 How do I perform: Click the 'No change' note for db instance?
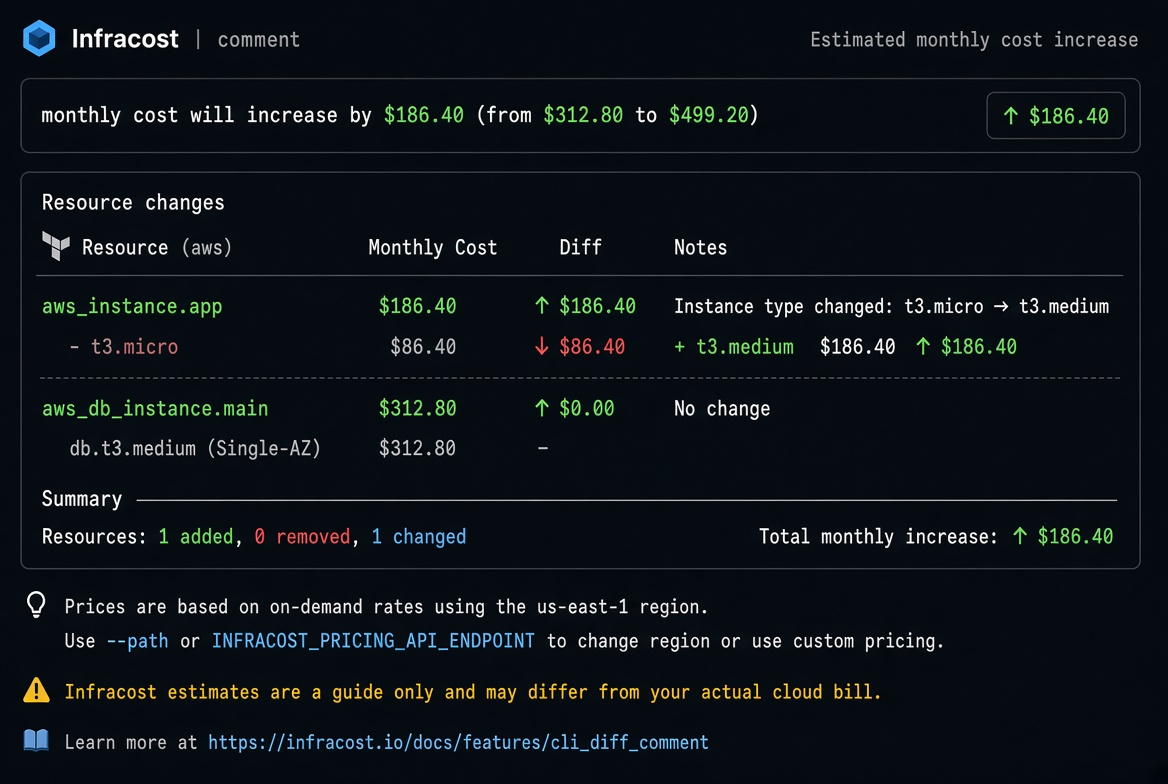point(722,408)
